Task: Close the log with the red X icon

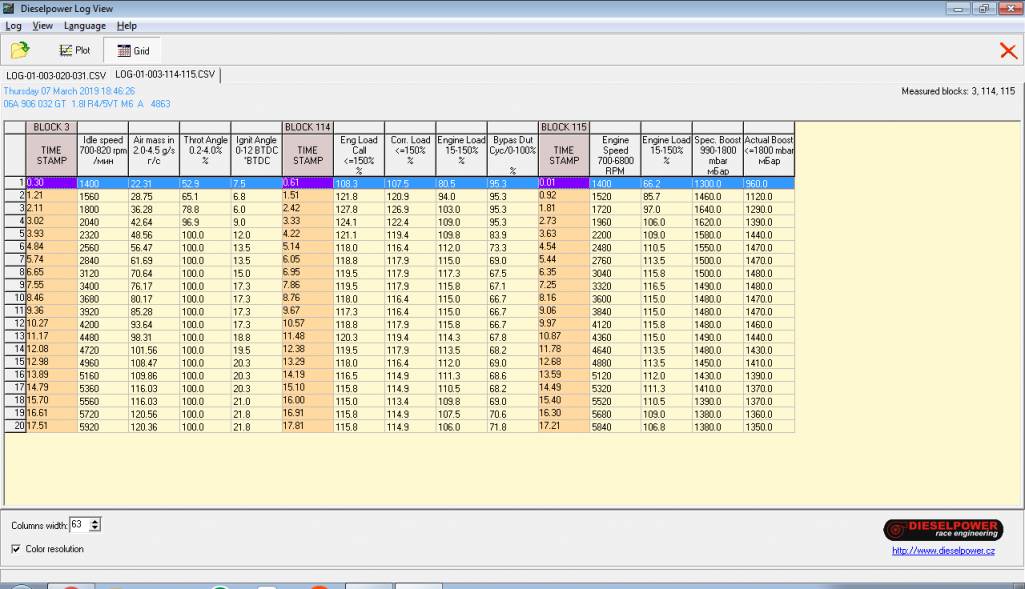Action: click(1008, 51)
